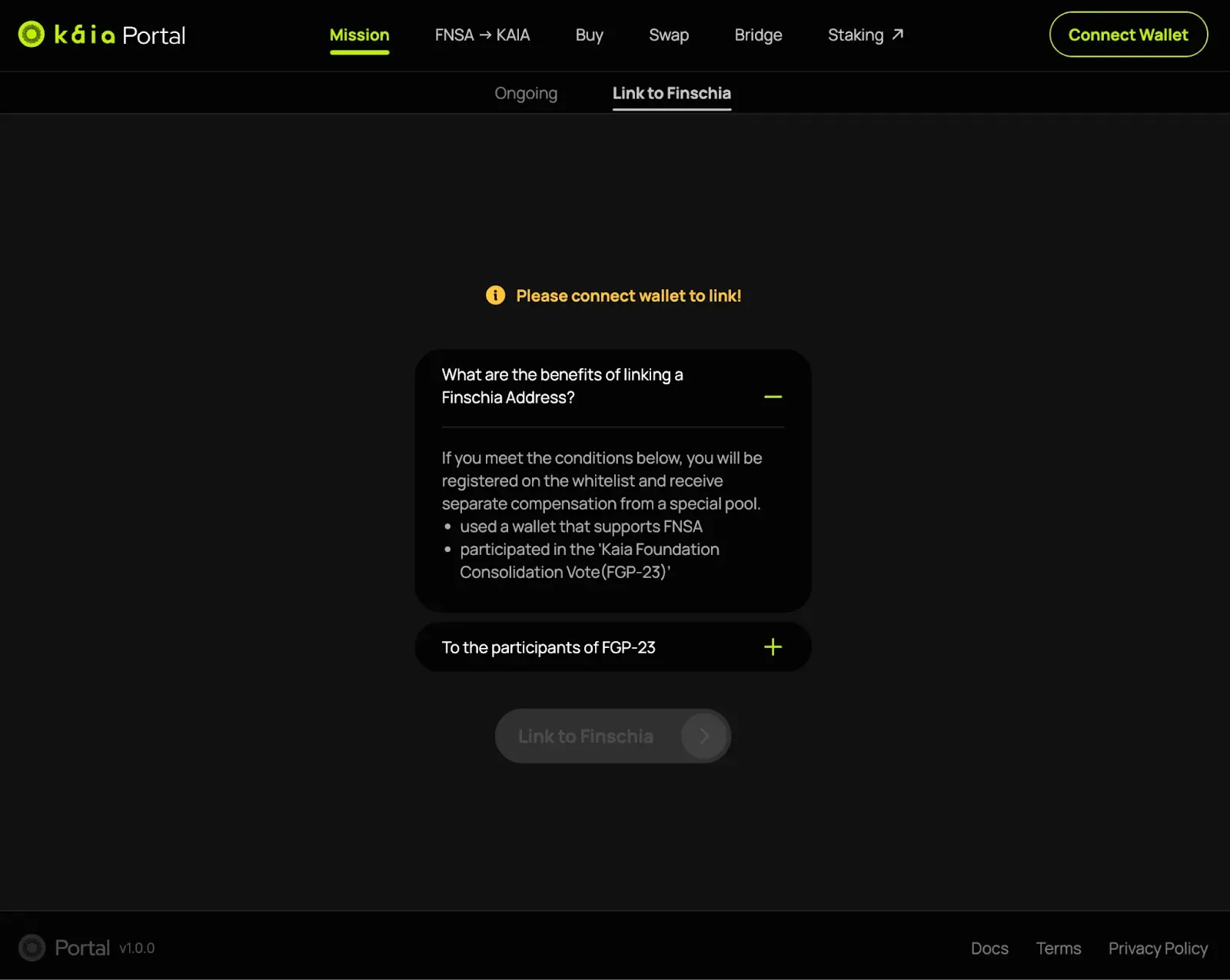Click the greyed Portal logo icon in the footer
1230x980 pixels.
(x=32, y=948)
